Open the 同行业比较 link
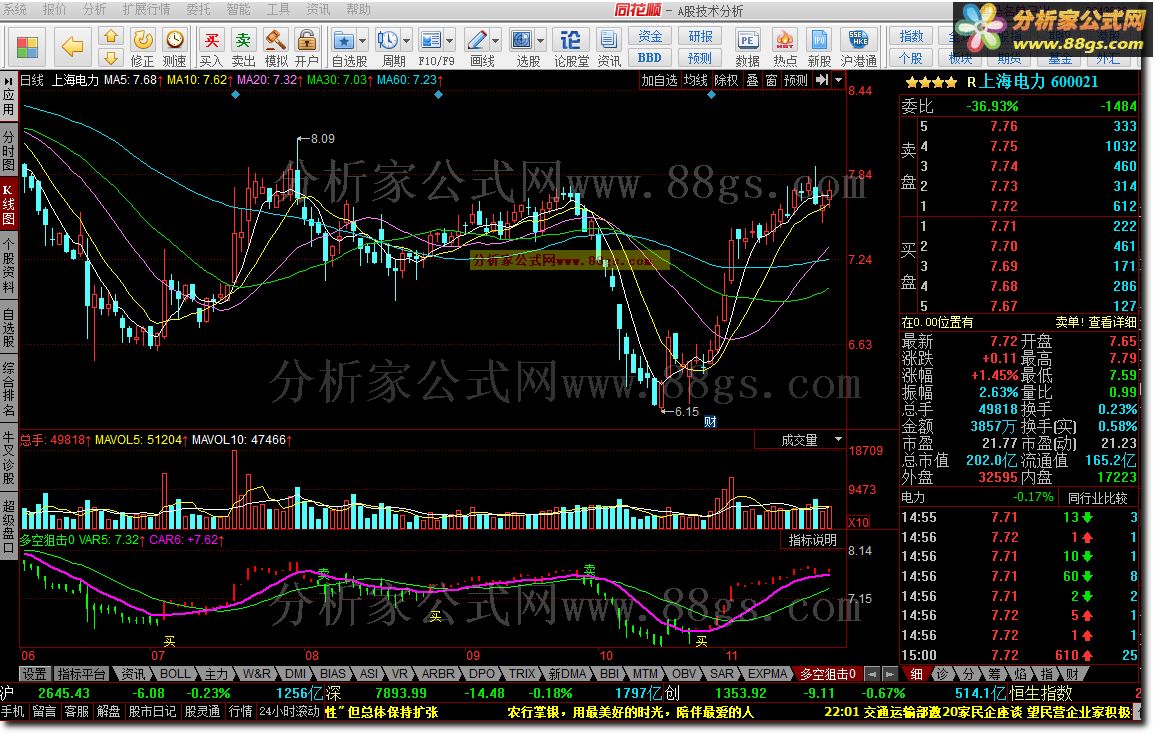 [x=1098, y=497]
